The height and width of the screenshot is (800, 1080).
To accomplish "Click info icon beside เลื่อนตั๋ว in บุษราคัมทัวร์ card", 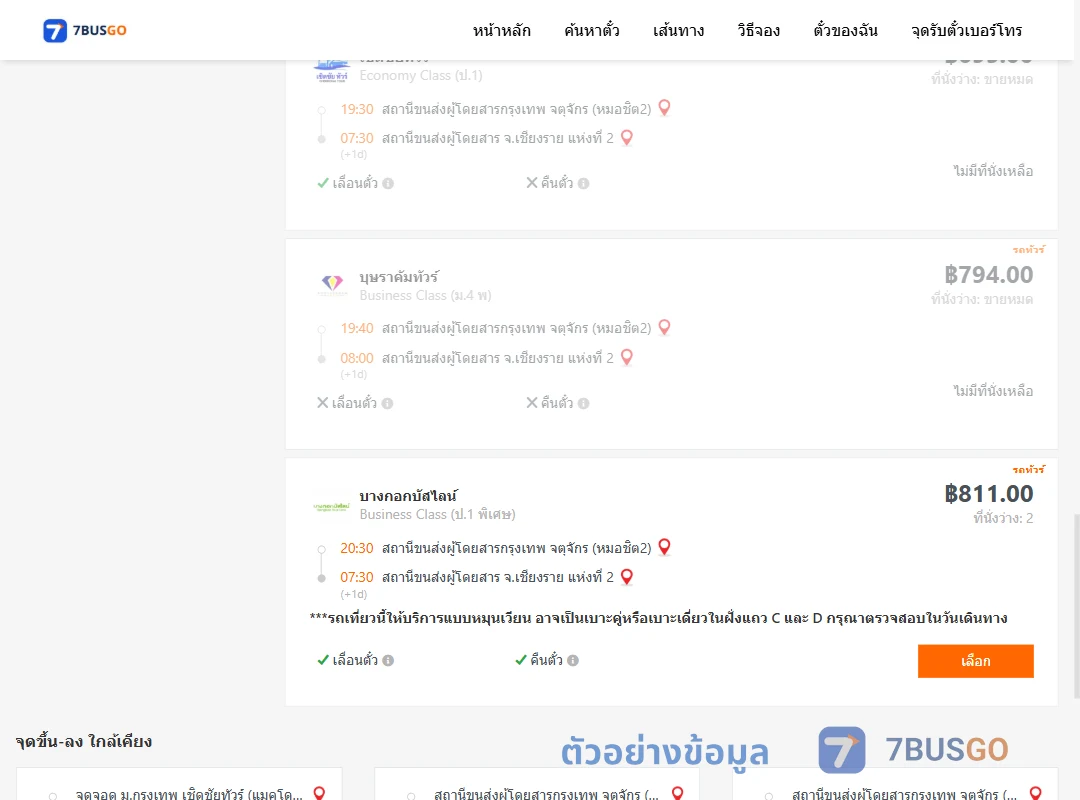I will tap(388, 403).
